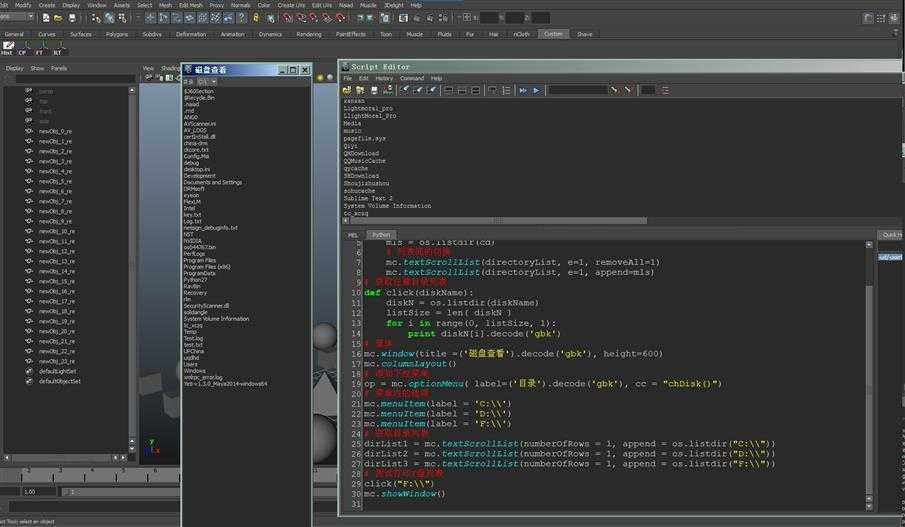The image size is (905, 527).
Task: Switch to the MEL tab in Script Editor
Action: pyautogui.click(x=353, y=235)
